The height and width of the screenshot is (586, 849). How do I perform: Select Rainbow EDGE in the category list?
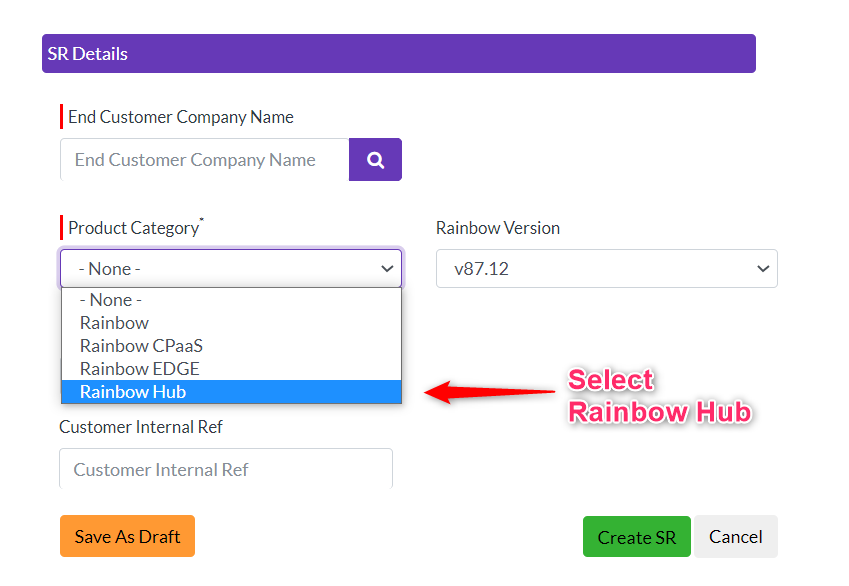(139, 369)
